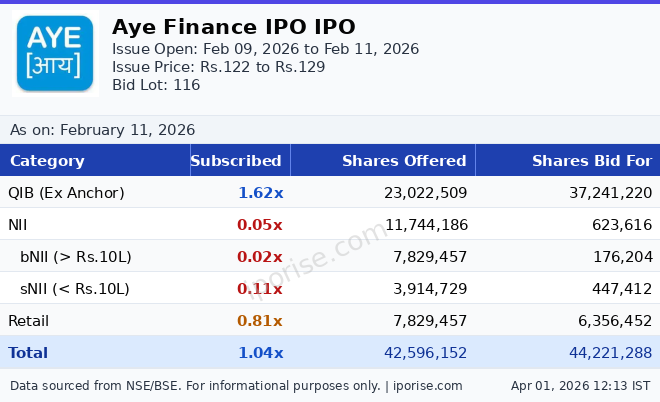Select the QIB (Ex Anchor) row label
Image resolution: width=660 pixels, height=402 pixels.
66,193
